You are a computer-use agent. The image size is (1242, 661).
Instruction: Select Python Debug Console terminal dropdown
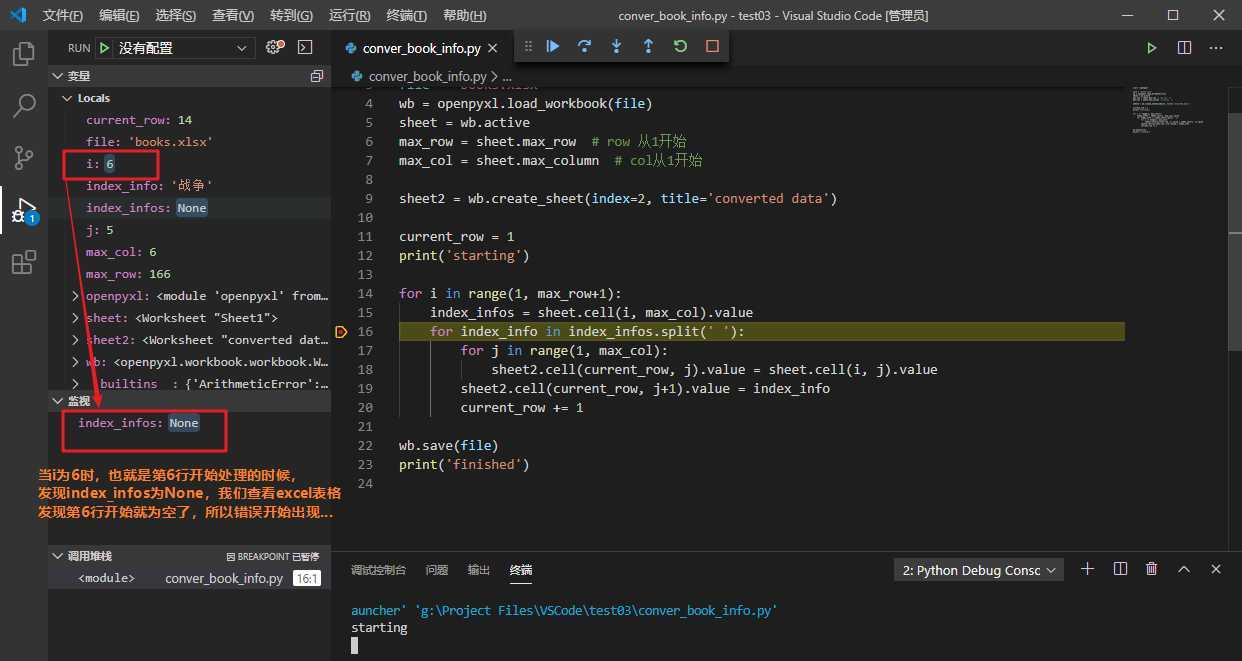(979, 570)
